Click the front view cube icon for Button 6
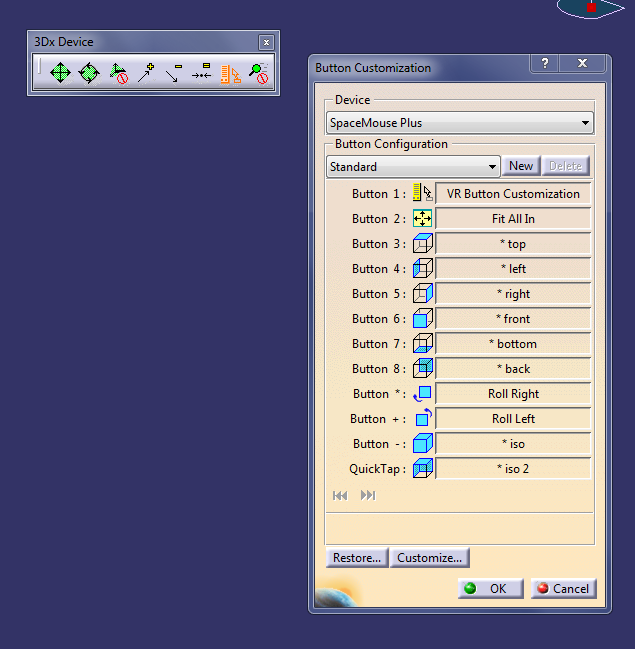 [x=423, y=318]
